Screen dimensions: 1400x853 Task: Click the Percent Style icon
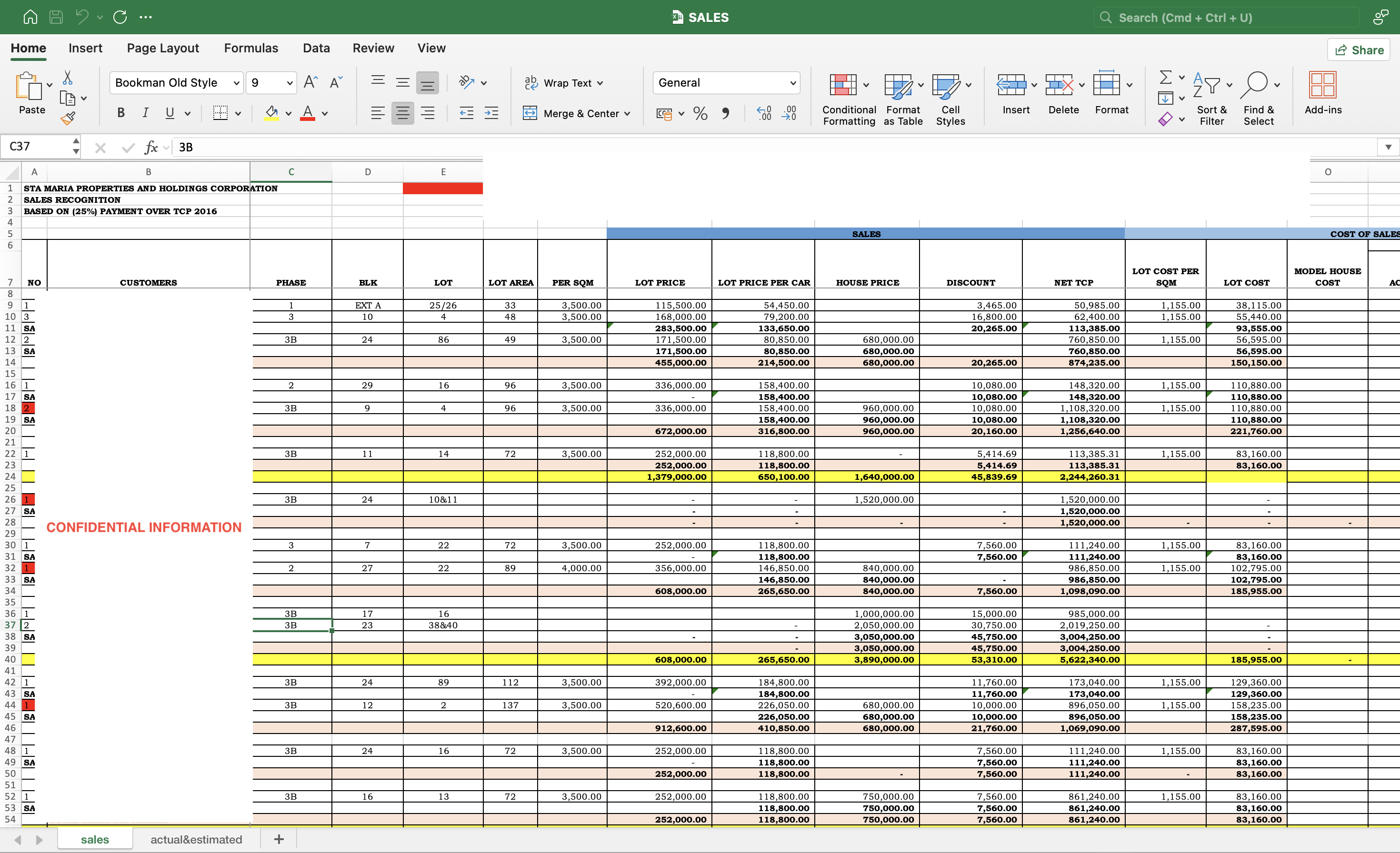point(700,114)
